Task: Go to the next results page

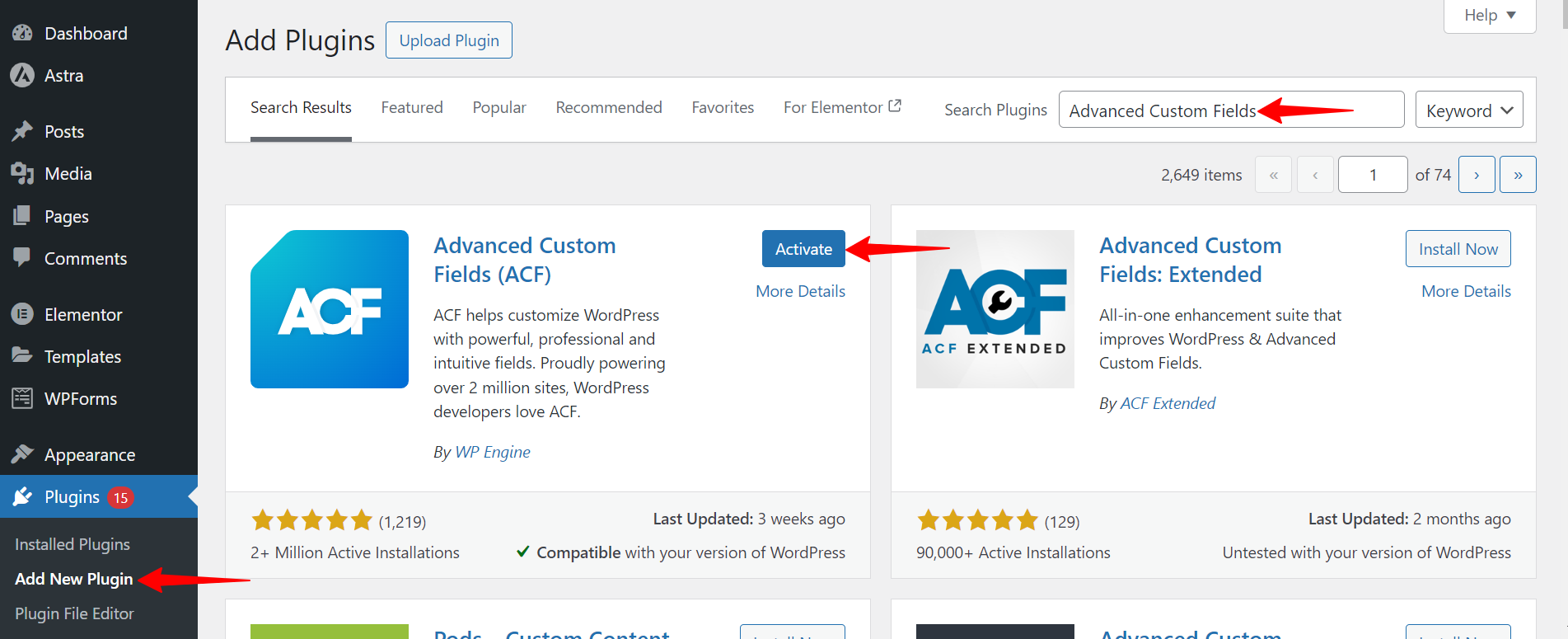Action: [1476, 175]
